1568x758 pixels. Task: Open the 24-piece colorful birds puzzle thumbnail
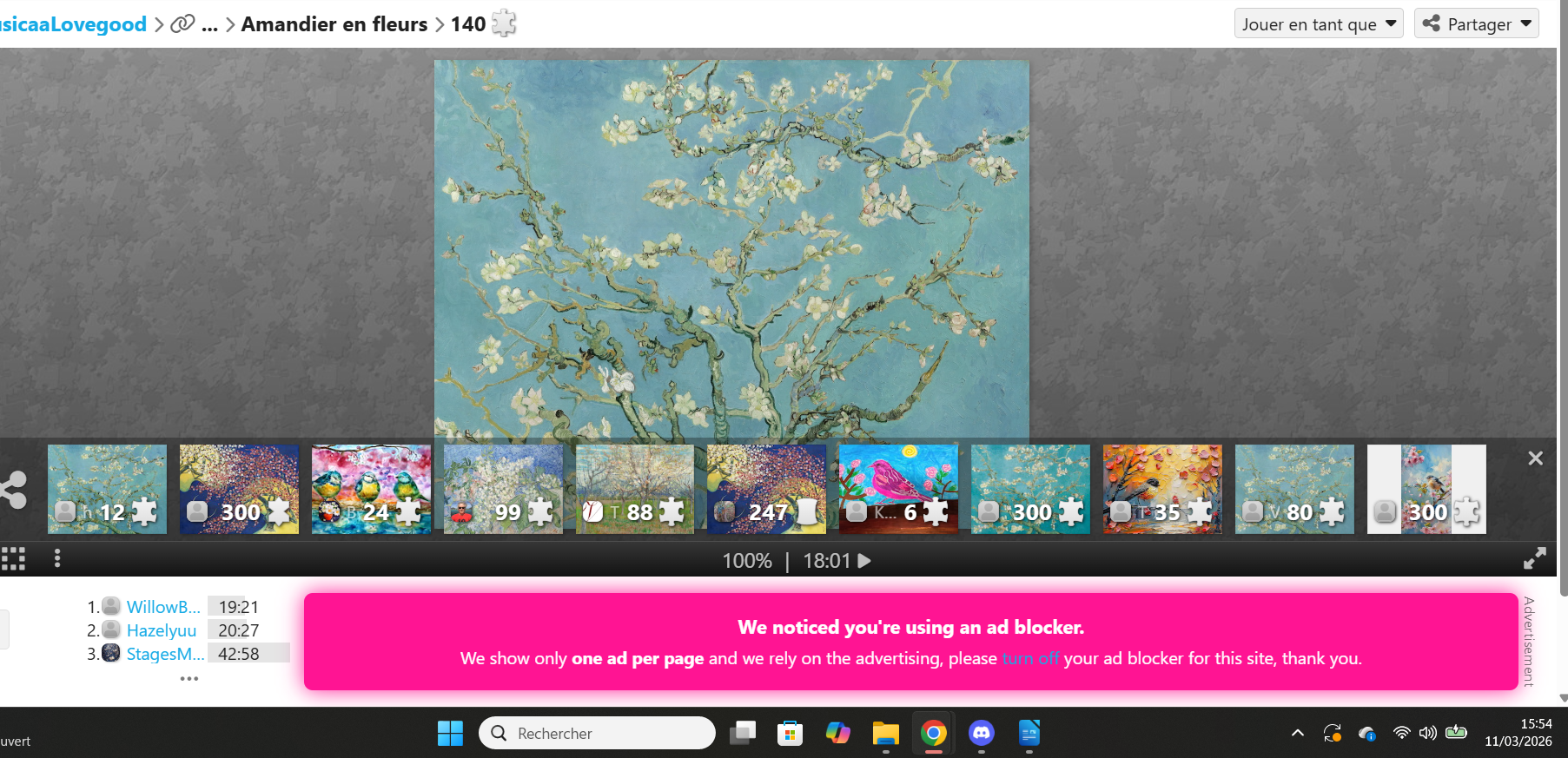click(371, 489)
